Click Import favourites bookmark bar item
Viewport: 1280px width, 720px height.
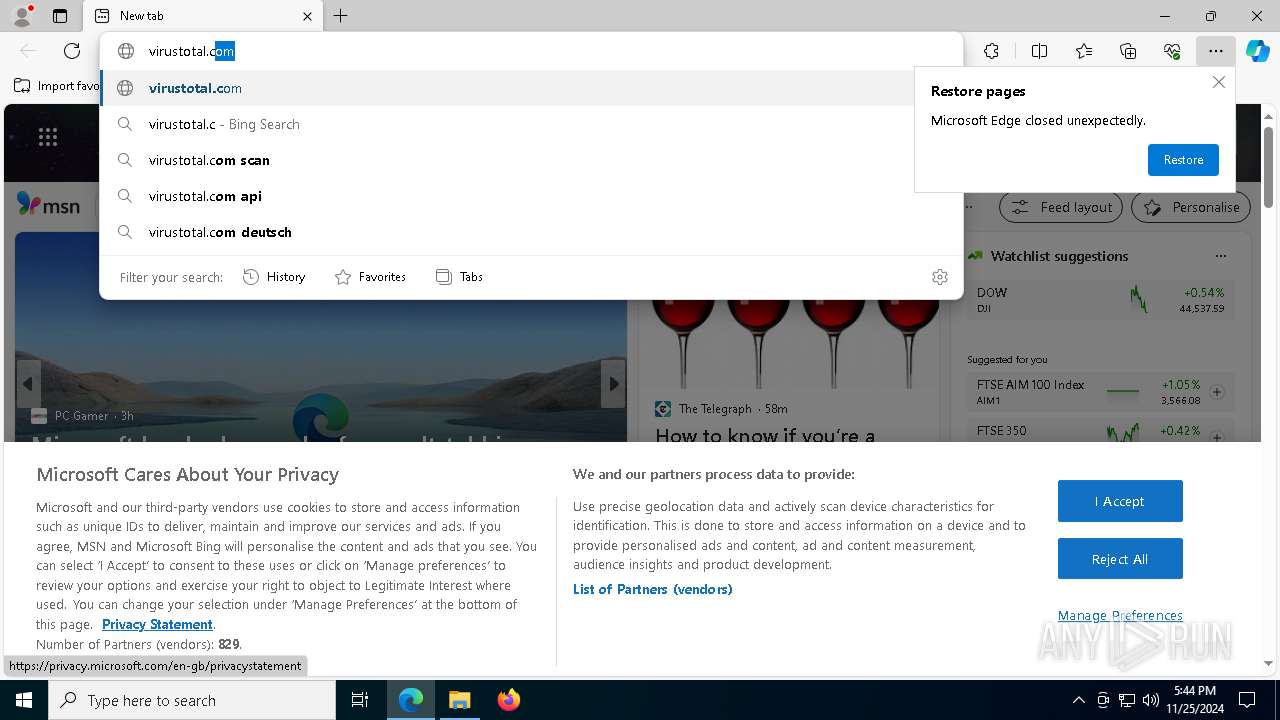click(57, 86)
